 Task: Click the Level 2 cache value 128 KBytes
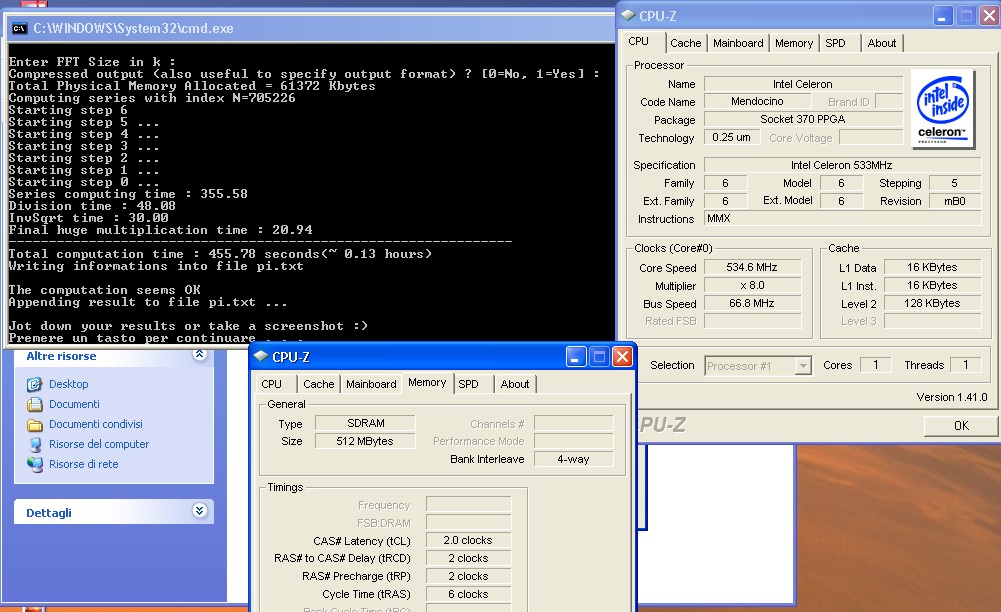pyautogui.click(x=932, y=303)
